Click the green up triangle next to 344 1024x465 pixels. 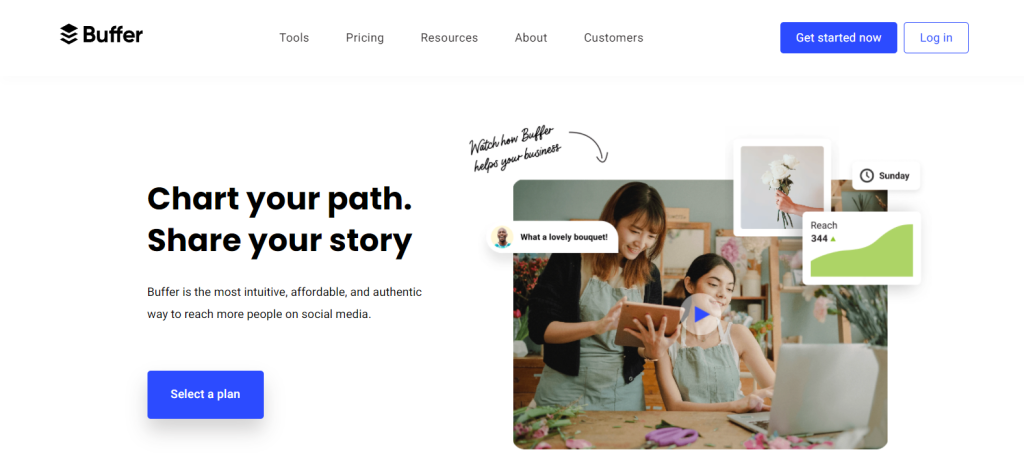click(833, 239)
